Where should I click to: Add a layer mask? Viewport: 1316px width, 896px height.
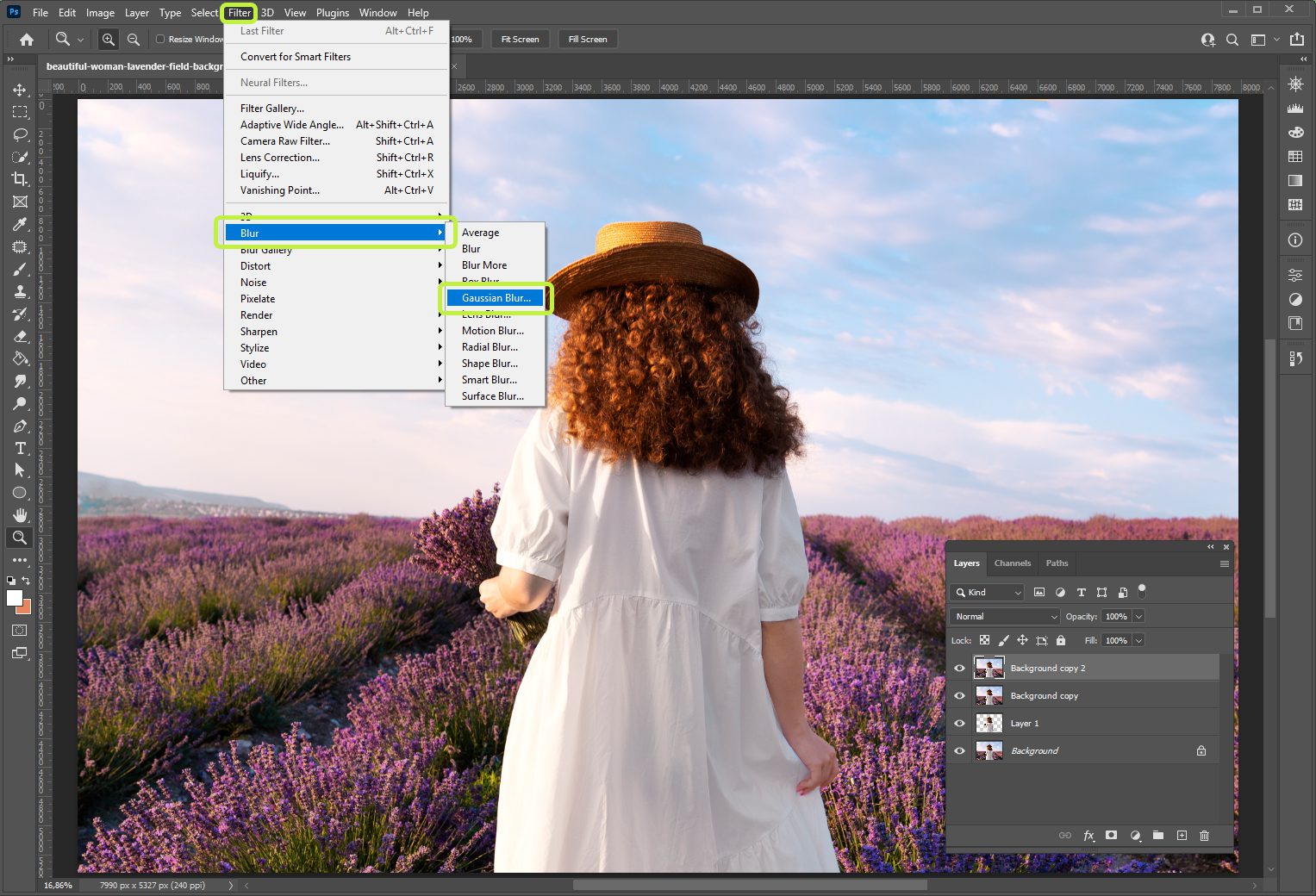tap(1112, 836)
